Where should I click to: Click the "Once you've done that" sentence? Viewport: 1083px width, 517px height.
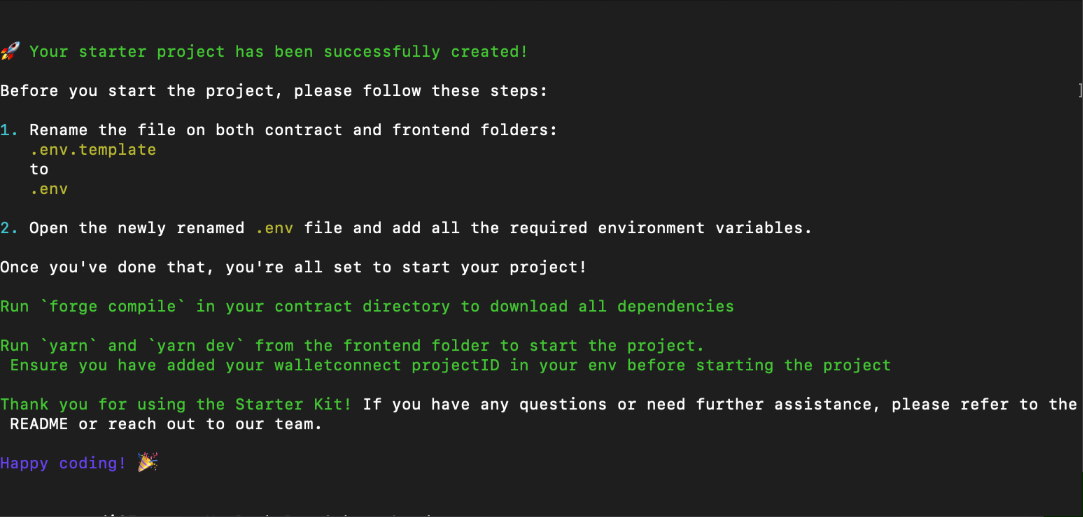(x=293, y=267)
